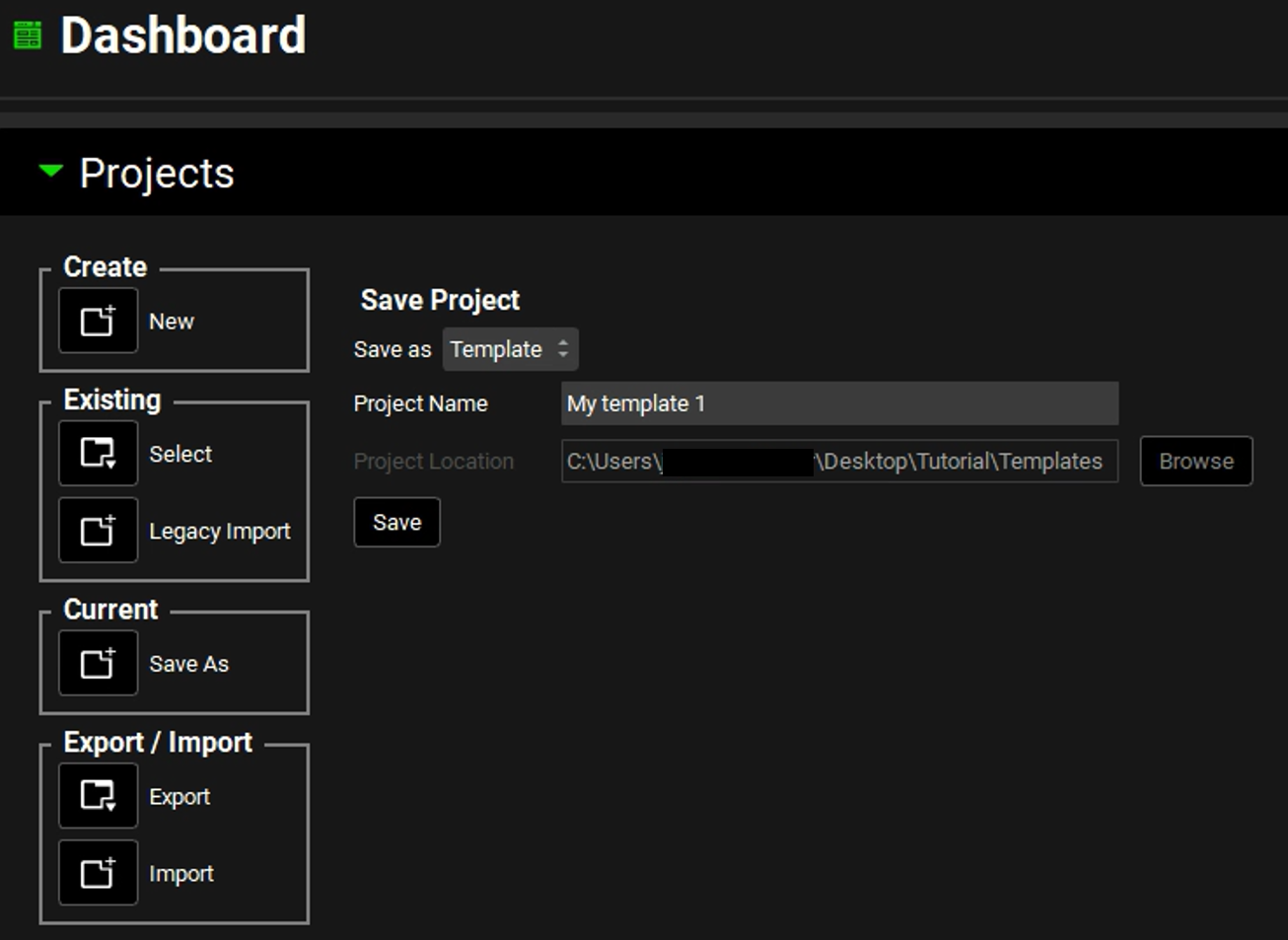Image resolution: width=1288 pixels, height=940 pixels.
Task: Click the Export project icon button
Action: [98, 795]
